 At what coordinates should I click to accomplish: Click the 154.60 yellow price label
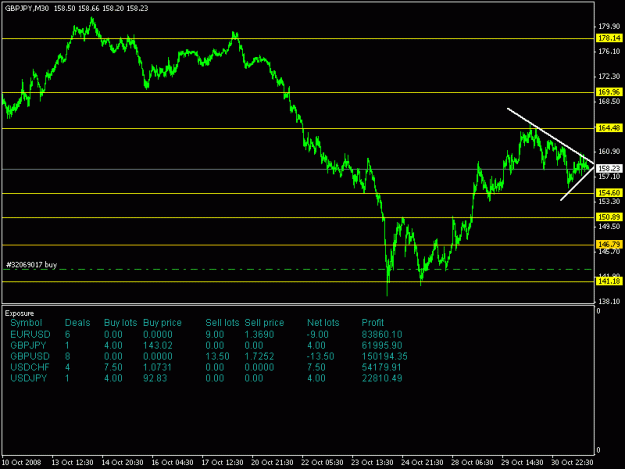[609, 193]
